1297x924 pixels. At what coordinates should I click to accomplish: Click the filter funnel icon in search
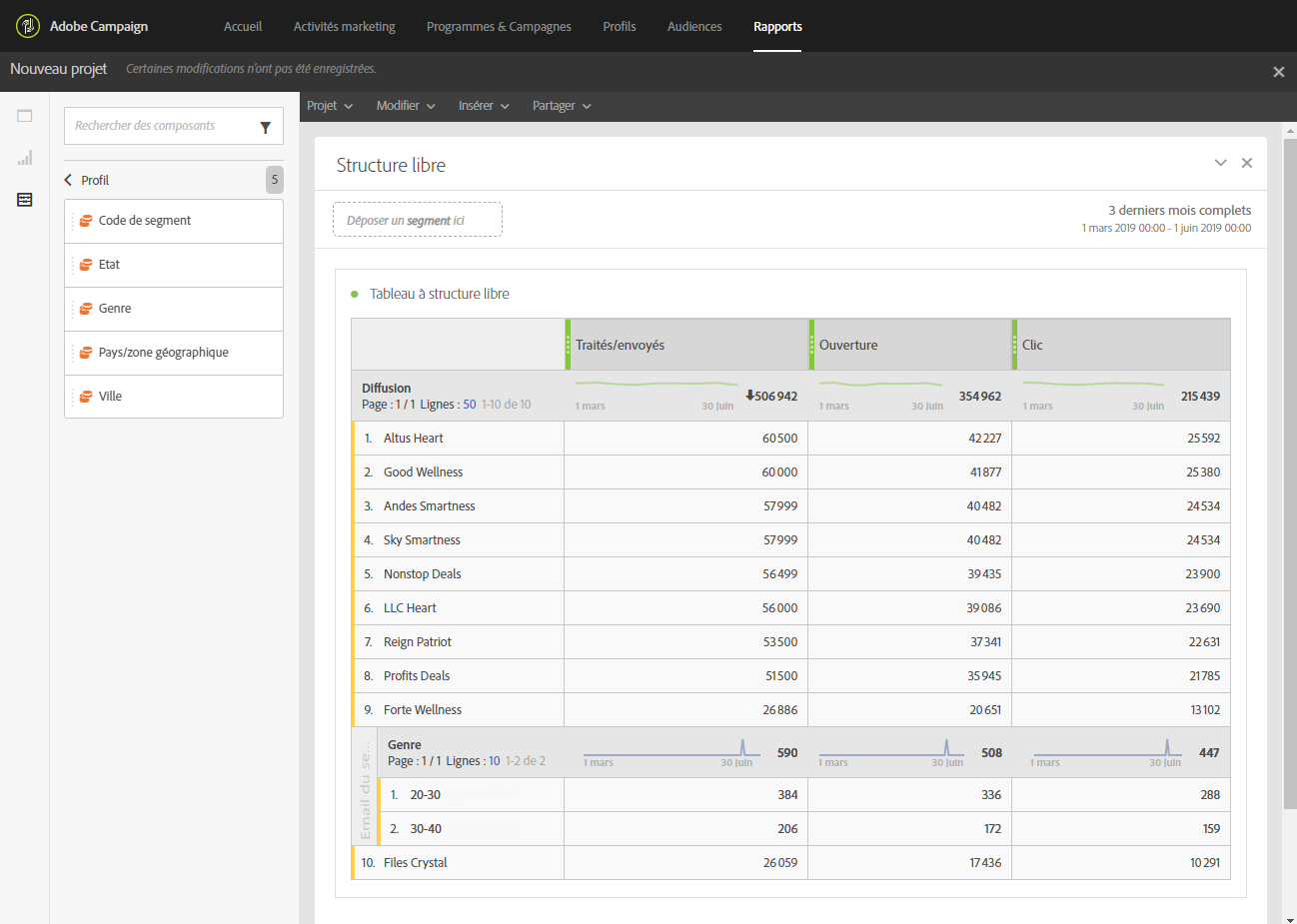[x=265, y=127]
